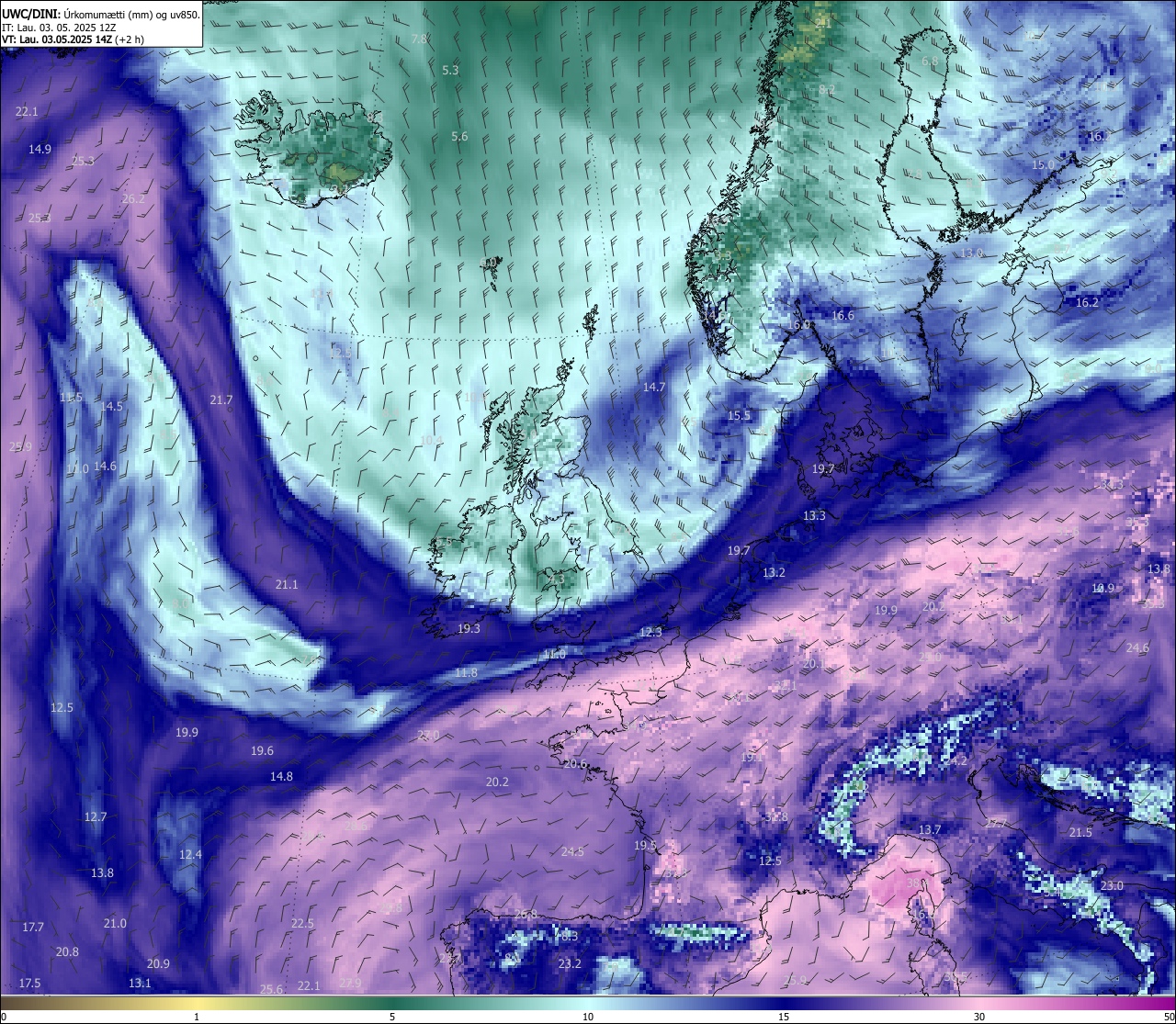The width and height of the screenshot is (1176, 1024).
Task: Click the 14.9 value label
Action: tap(40, 149)
